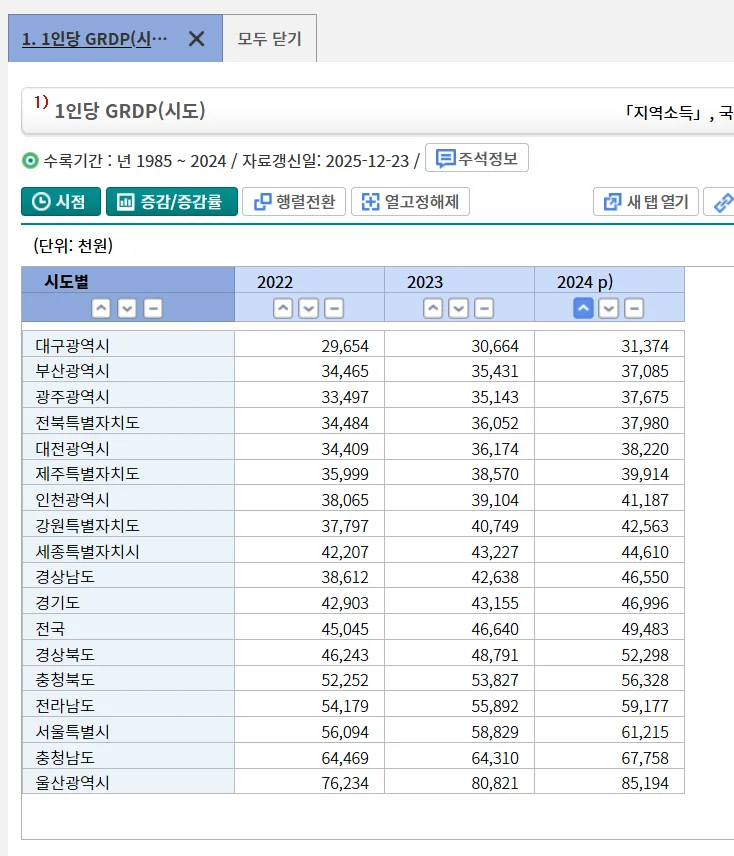Click the 경상남도 row label
Image resolution: width=734 pixels, height=856 pixels.
[x=65, y=576]
